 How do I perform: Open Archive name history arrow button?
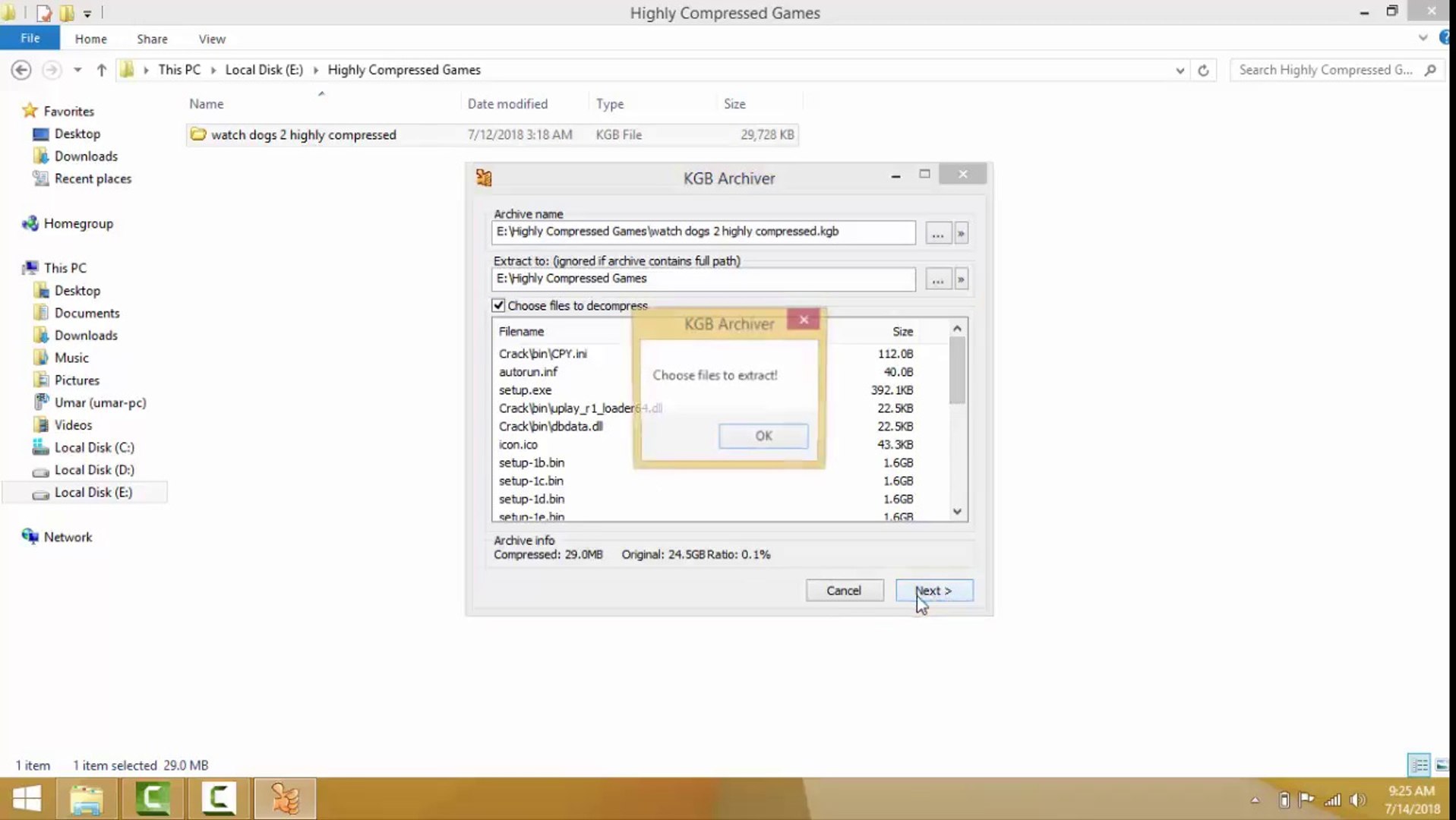pos(961,233)
